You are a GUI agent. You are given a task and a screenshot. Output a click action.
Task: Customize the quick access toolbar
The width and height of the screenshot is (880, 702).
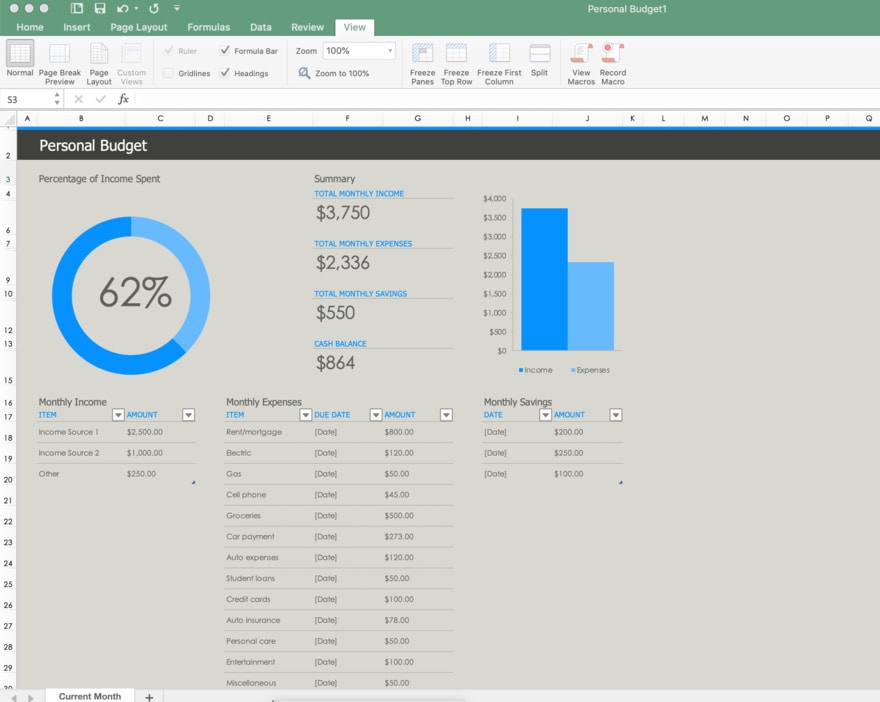click(177, 8)
